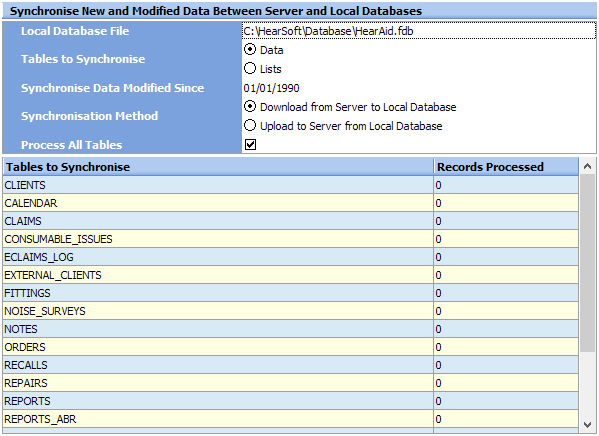Click Records Processed value for CLAIMS
This screenshot has height=436, width=599.
point(506,221)
